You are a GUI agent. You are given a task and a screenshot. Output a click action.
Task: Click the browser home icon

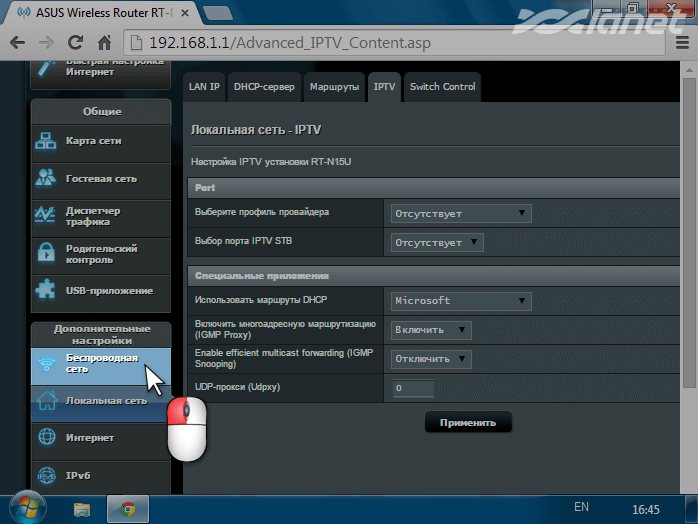(x=104, y=43)
